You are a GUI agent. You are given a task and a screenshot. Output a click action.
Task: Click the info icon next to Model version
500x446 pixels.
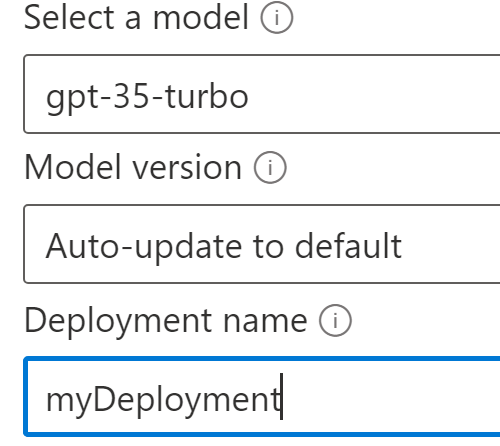point(270,167)
